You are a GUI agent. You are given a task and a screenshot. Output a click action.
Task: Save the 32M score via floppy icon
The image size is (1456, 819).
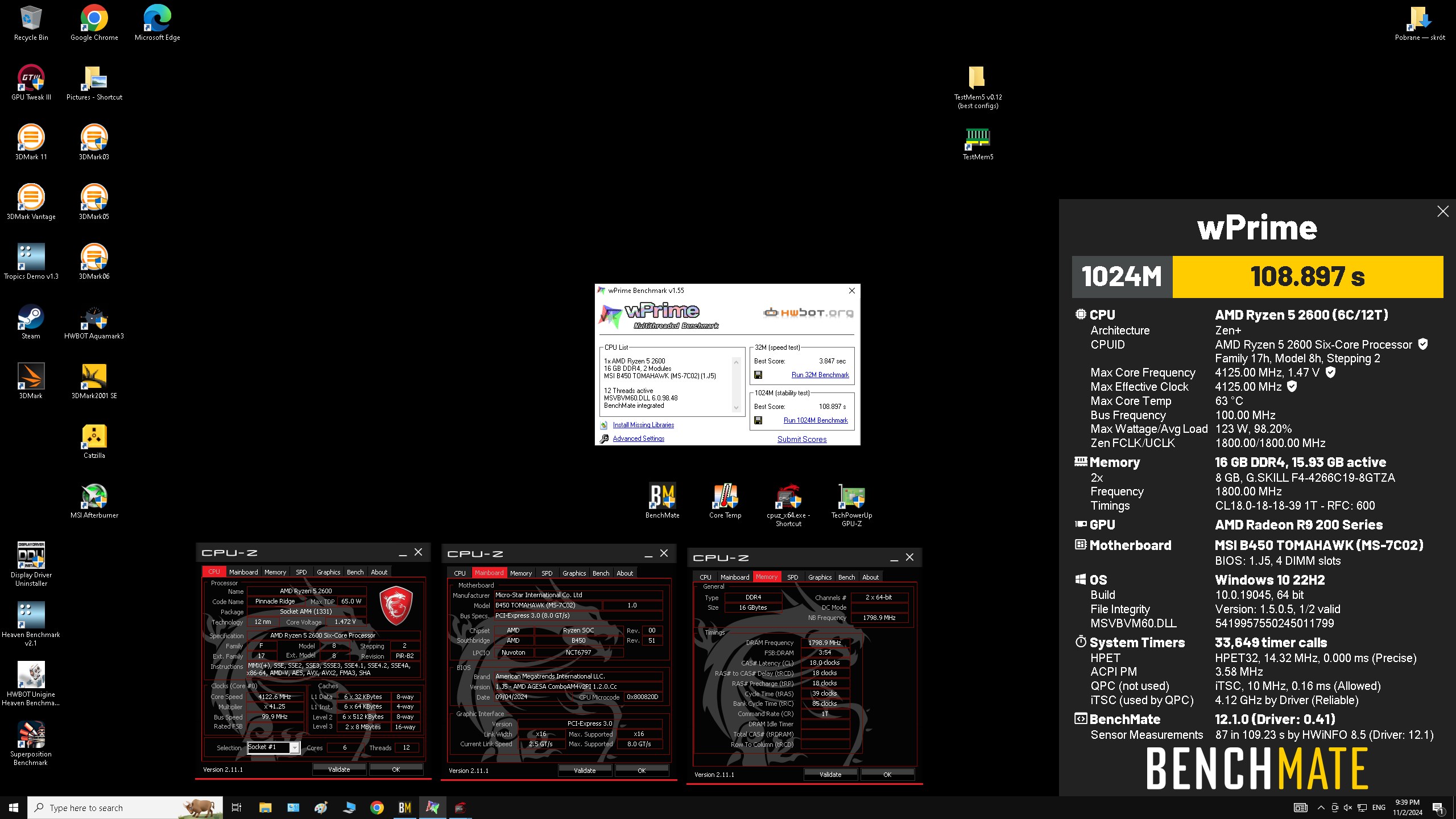[758, 375]
